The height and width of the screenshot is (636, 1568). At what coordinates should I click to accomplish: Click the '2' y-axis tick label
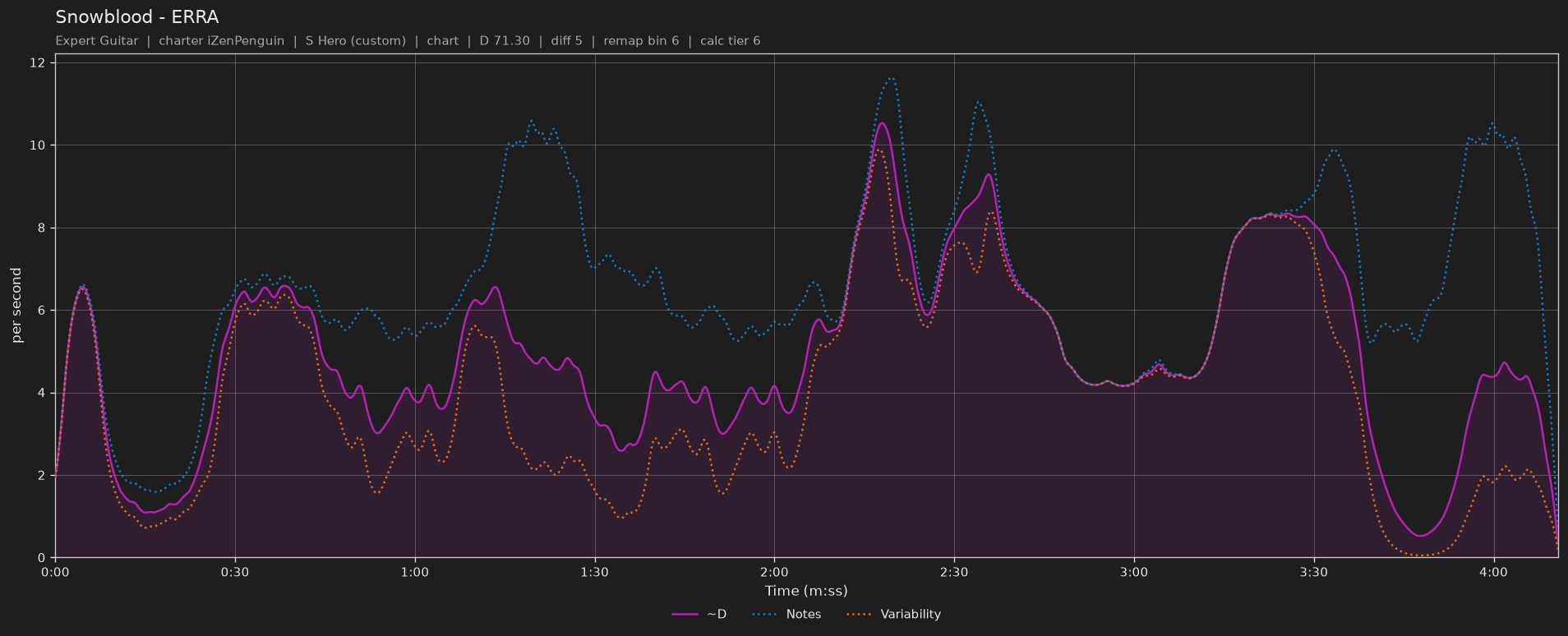[42, 476]
